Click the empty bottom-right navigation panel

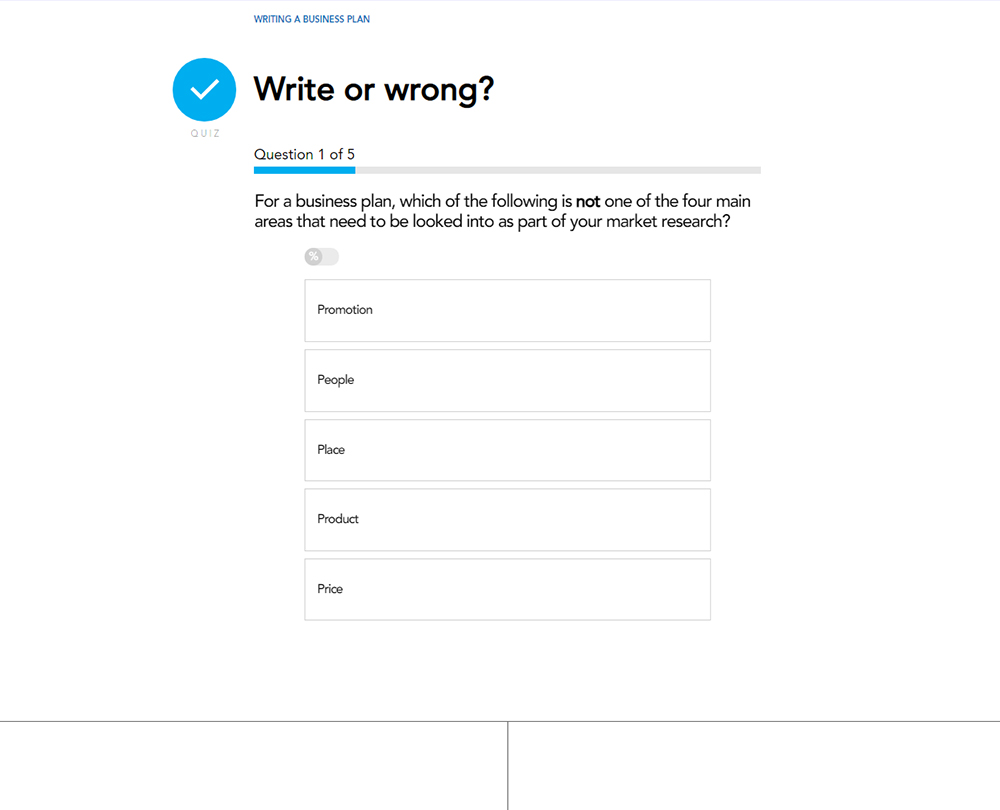[x=754, y=766]
